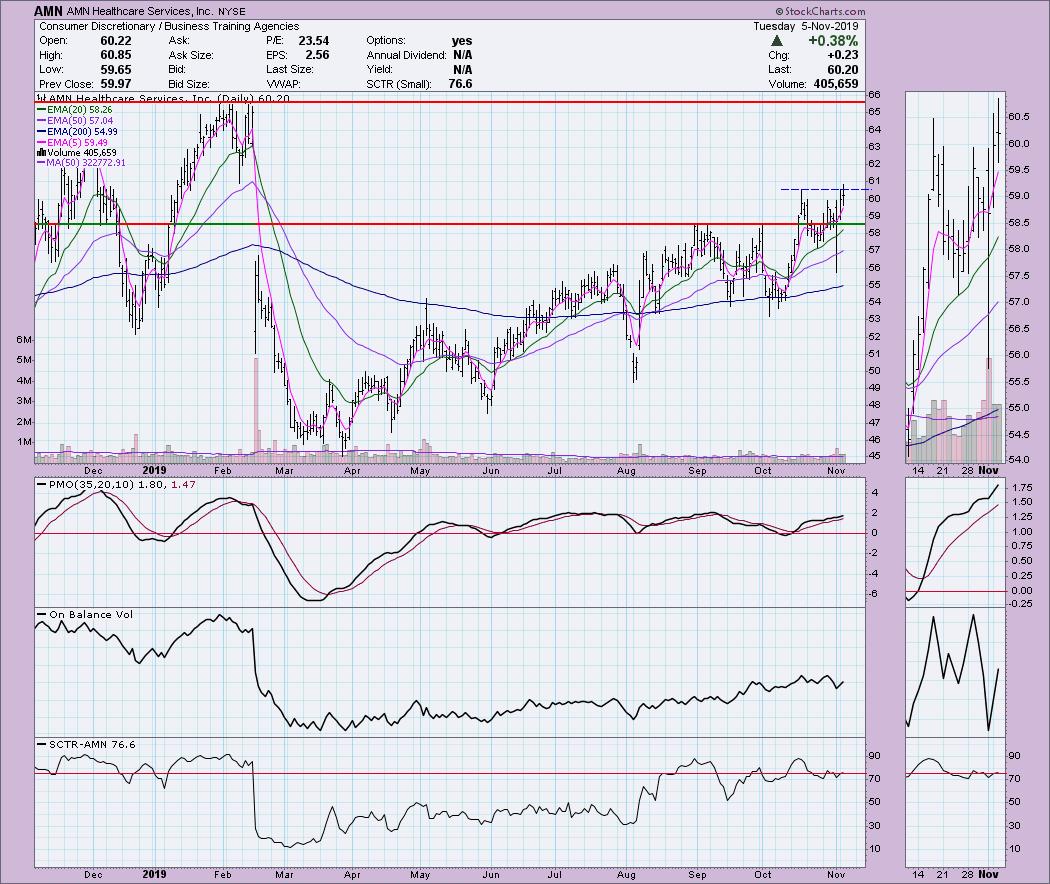
Task: Click the zoomed price chart thumbnail panel
Action: (955, 277)
